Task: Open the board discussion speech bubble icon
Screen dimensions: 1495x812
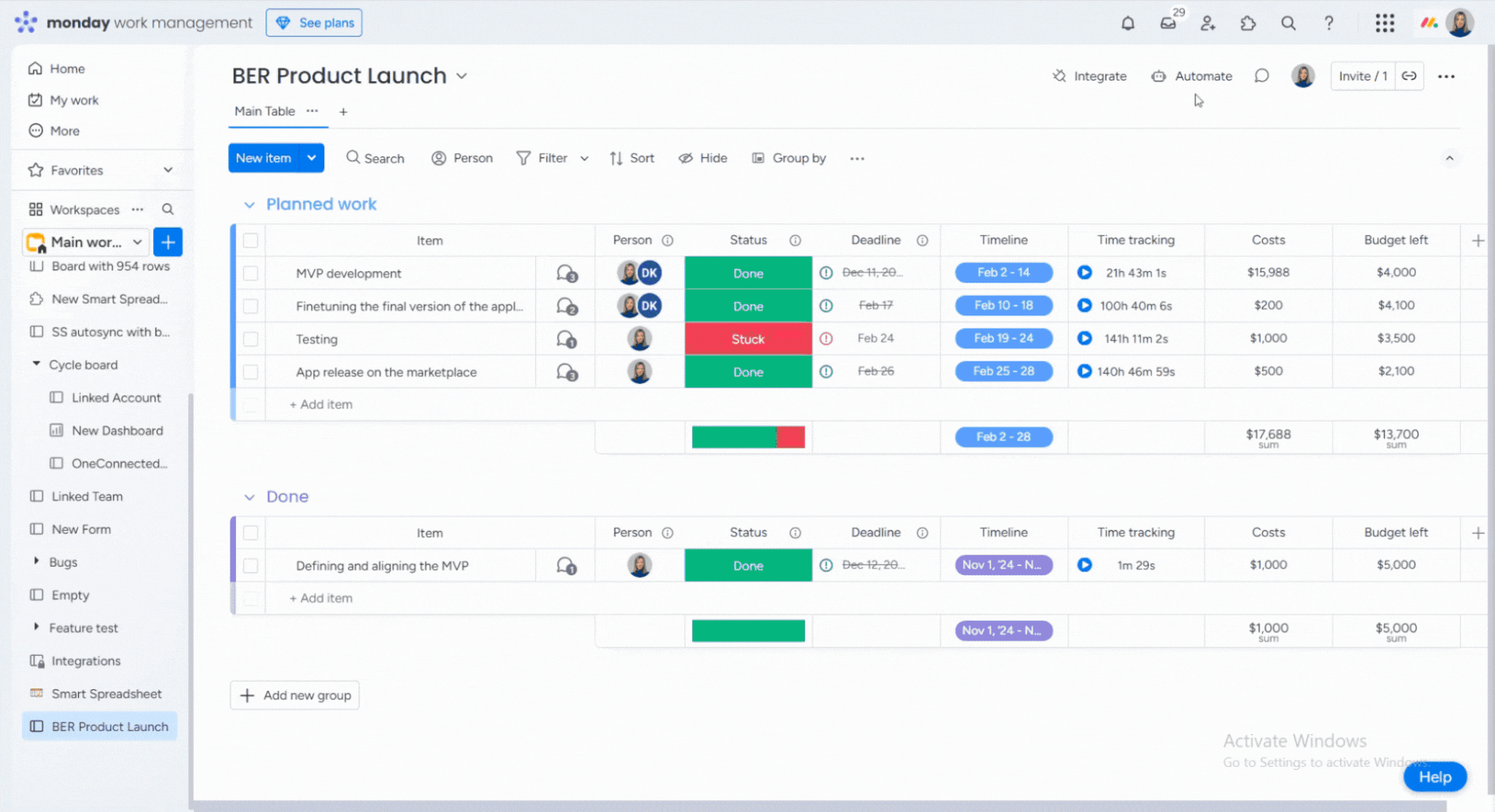Action: (x=1261, y=76)
